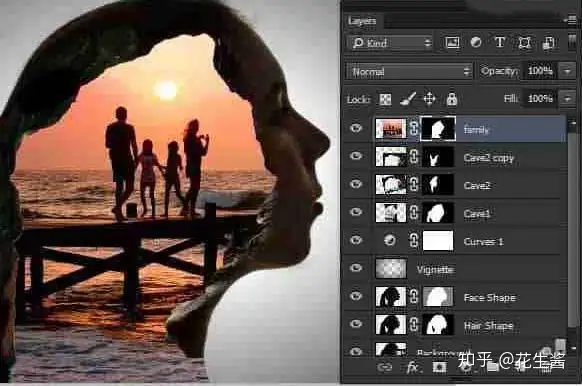Switch to the Layers tab

(x=362, y=21)
